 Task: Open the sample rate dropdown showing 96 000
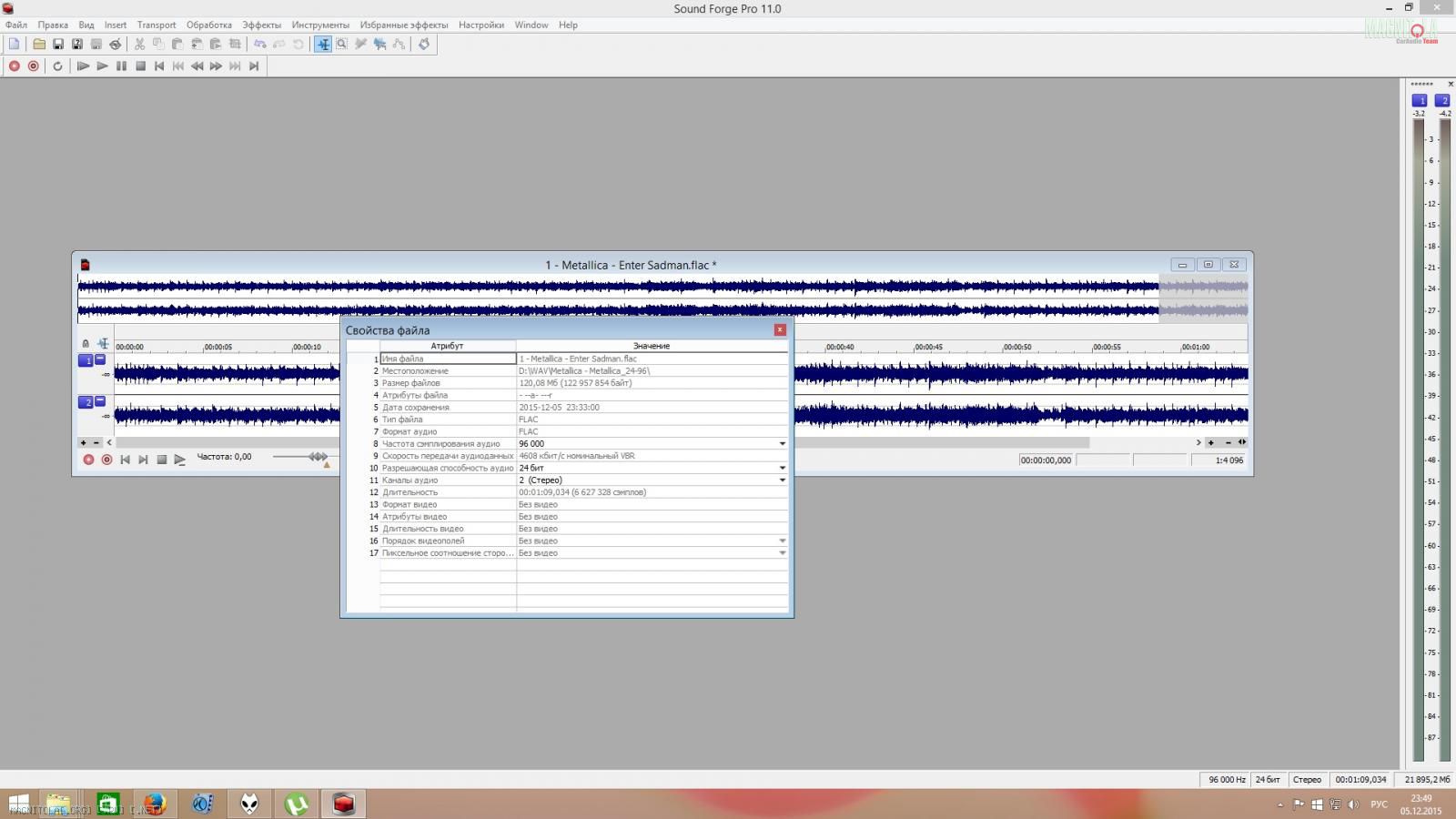(782, 444)
